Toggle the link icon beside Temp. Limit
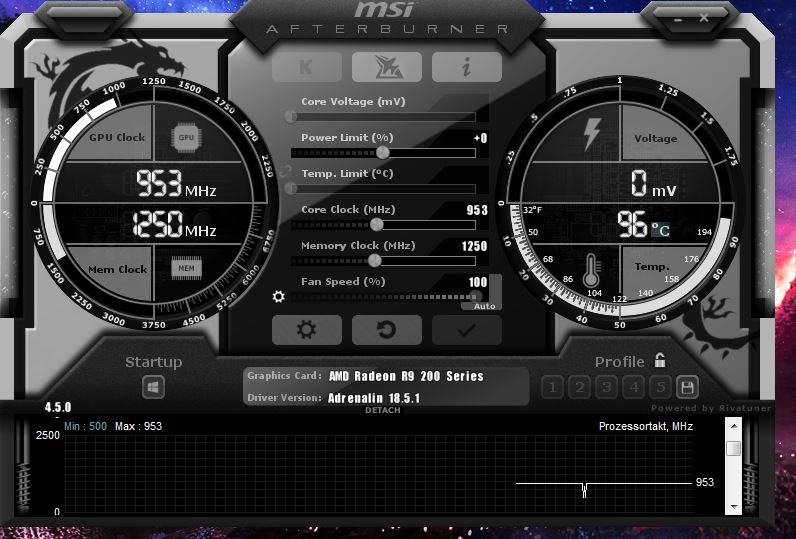Screen dimensions: 796x539 point(286,171)
